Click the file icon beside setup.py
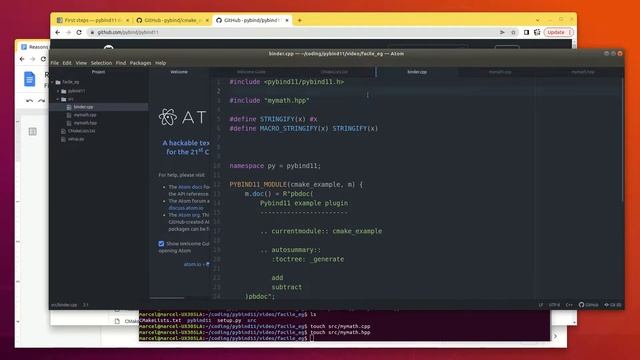 (x=63, y=139)
